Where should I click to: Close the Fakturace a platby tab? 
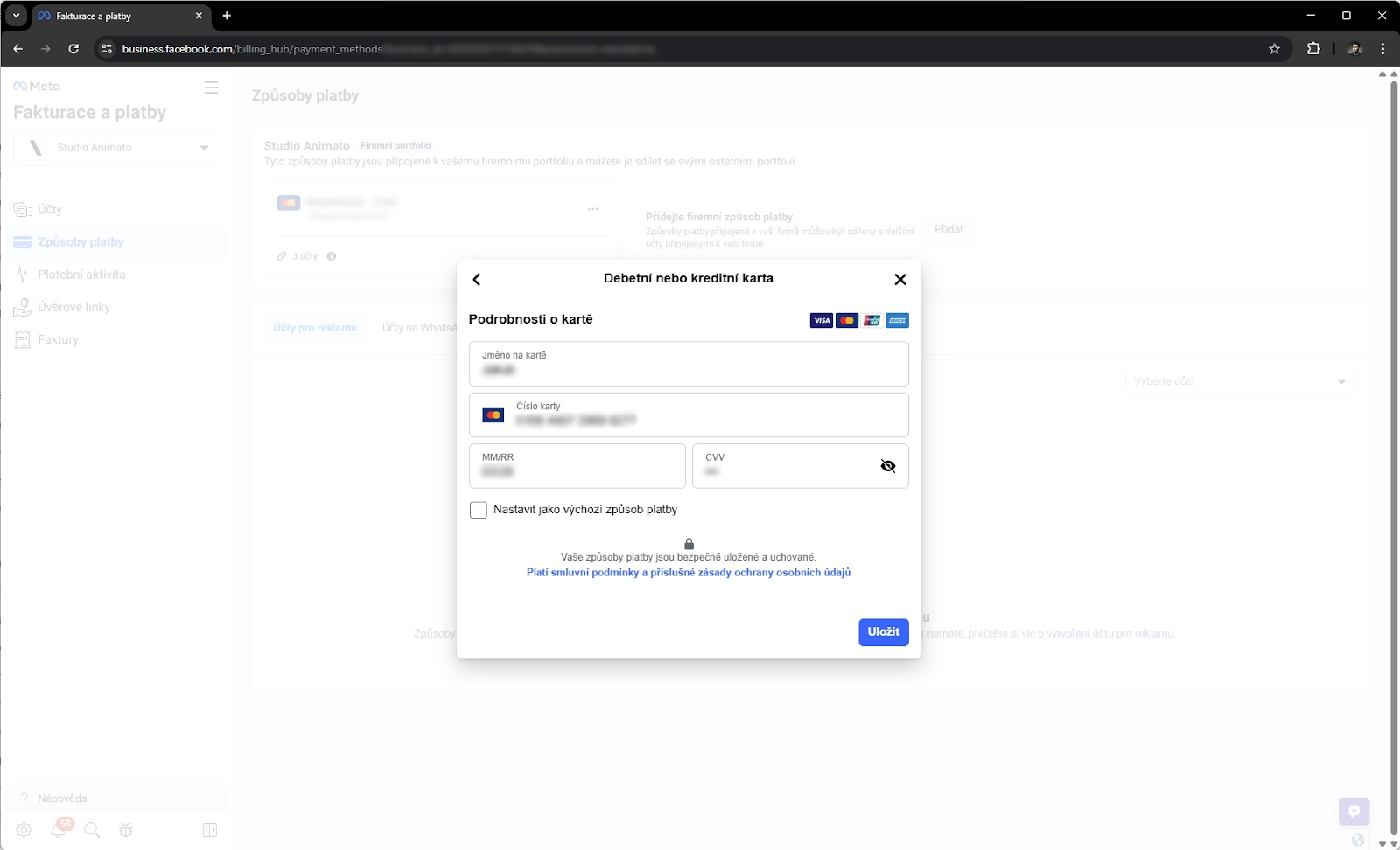(199, 16)
